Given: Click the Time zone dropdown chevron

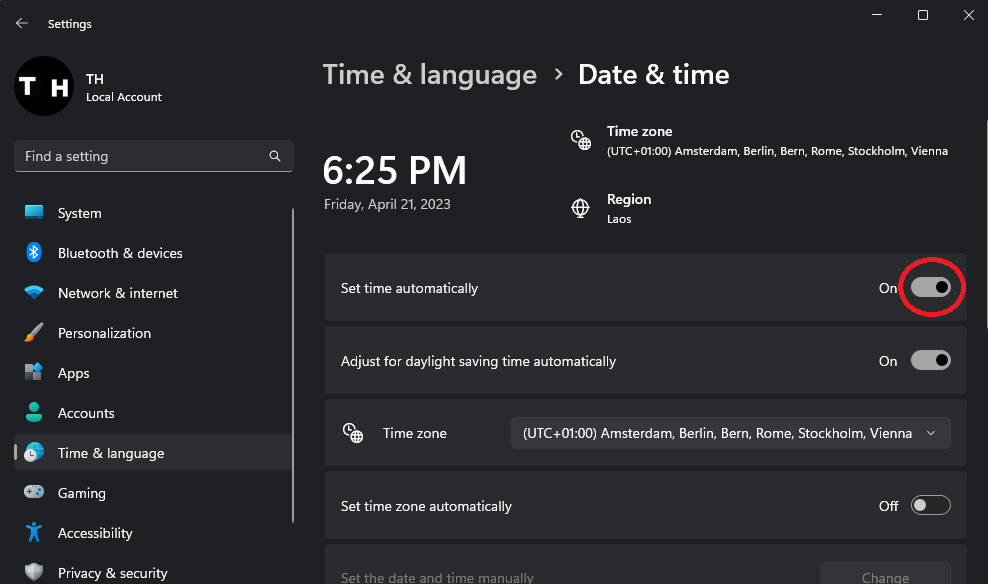Looking at the screenshot, I should pos(931,433).
